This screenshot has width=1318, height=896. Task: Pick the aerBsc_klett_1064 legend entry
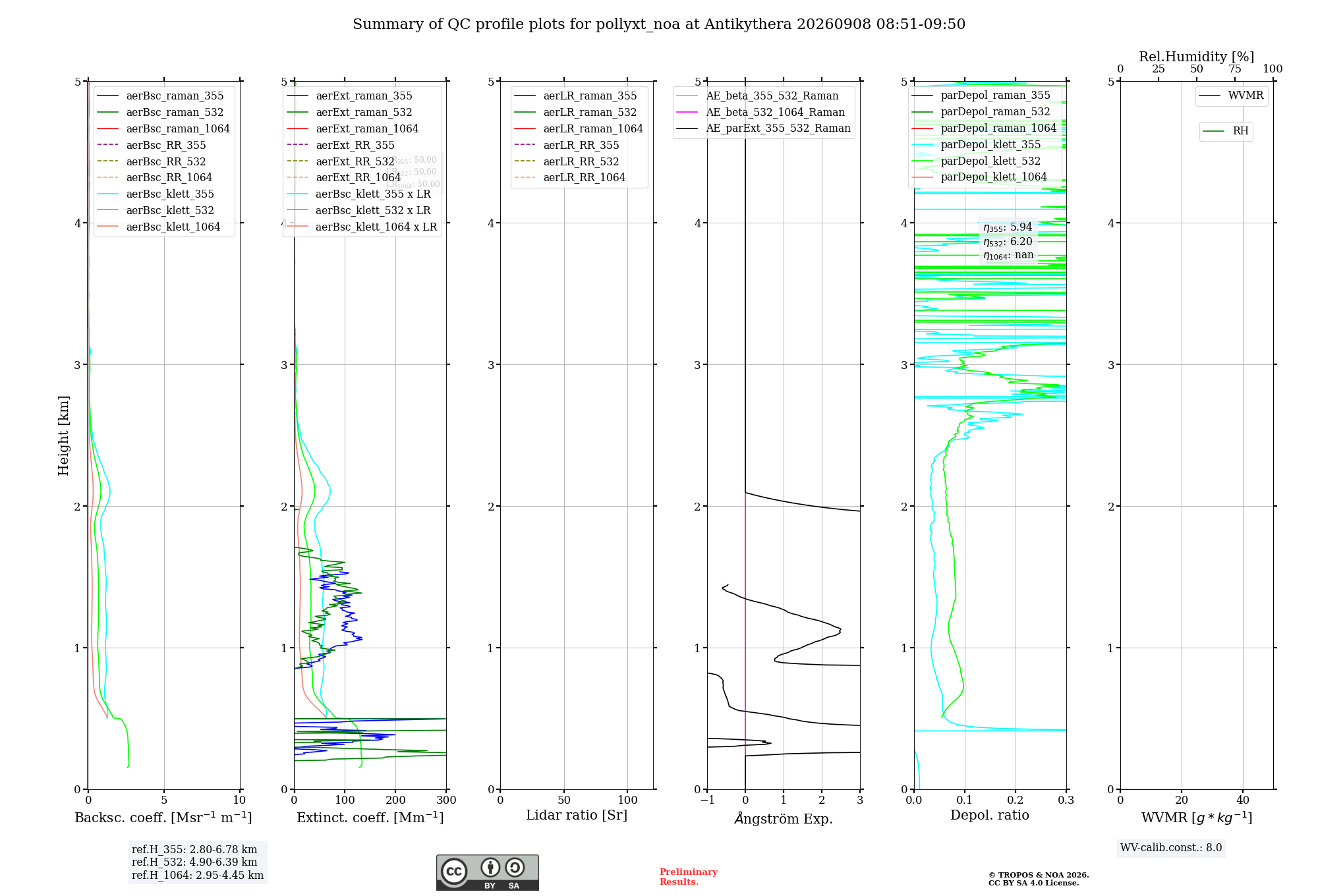[x=159, y=227]
